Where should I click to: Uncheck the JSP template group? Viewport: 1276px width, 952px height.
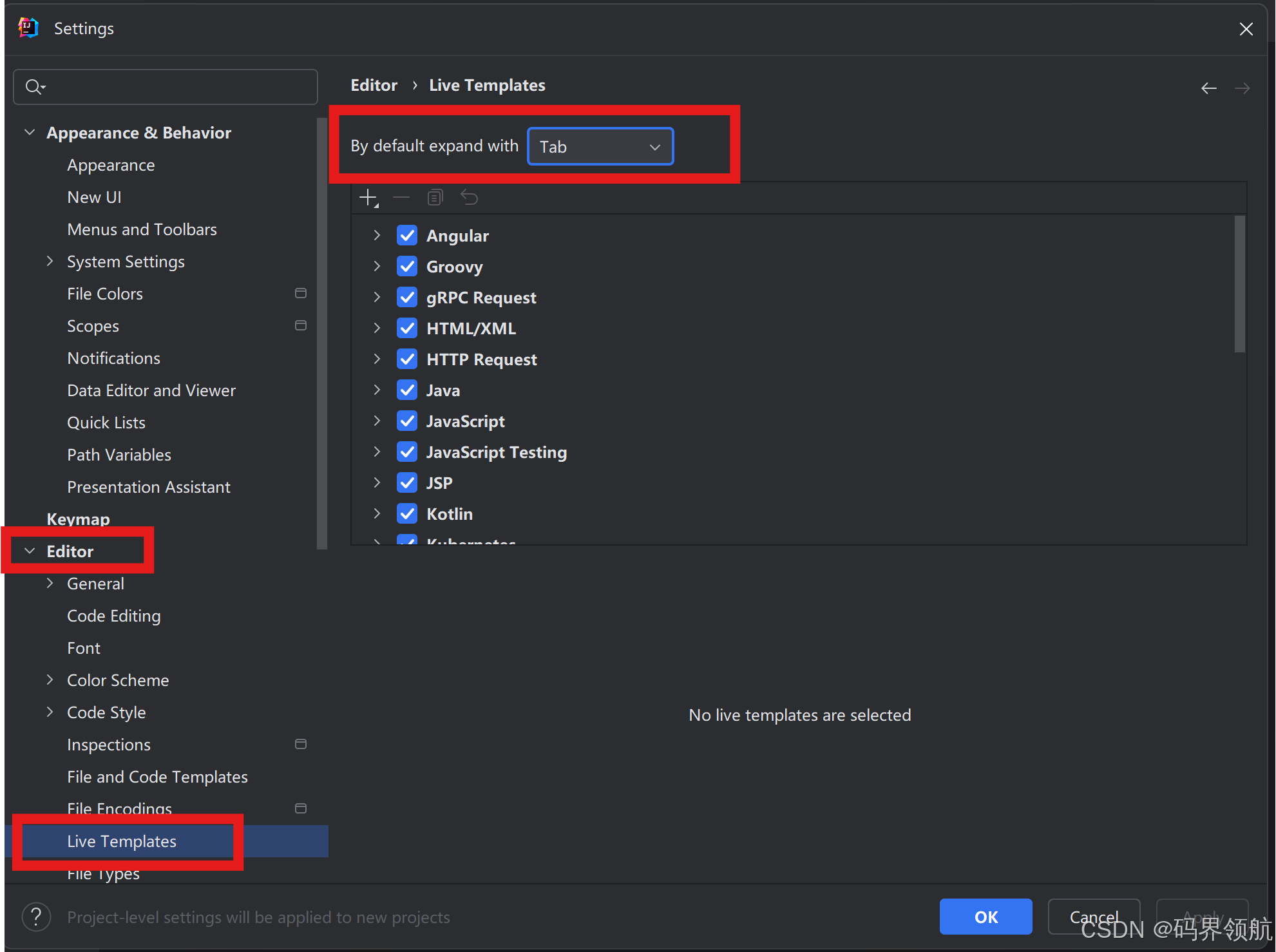coord(407,483)
